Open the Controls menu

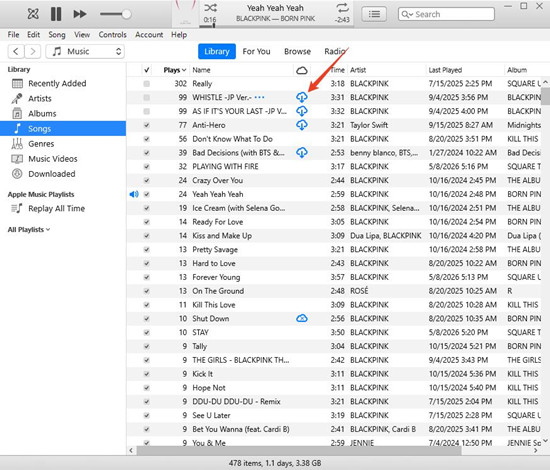pos(112,35)
